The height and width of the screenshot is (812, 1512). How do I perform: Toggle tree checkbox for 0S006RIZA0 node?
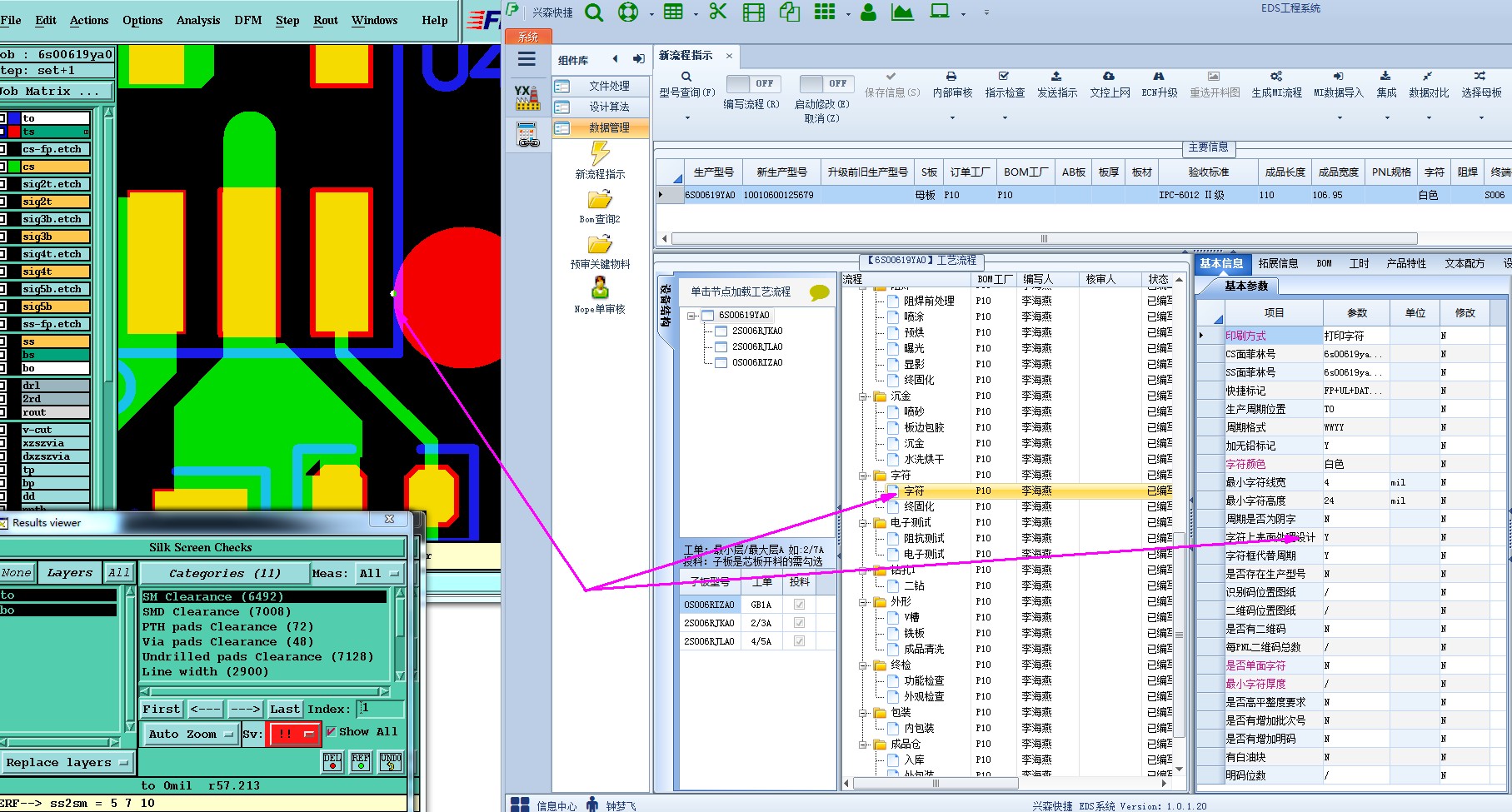721,363
